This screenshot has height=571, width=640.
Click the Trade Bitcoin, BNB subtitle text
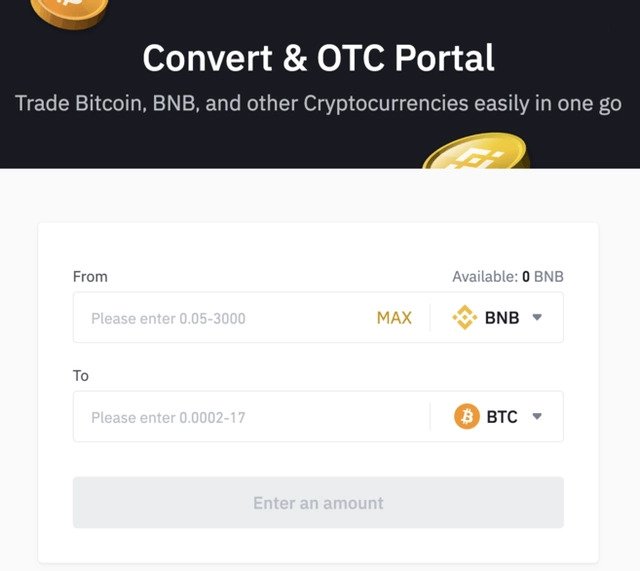tap(318, 103)
